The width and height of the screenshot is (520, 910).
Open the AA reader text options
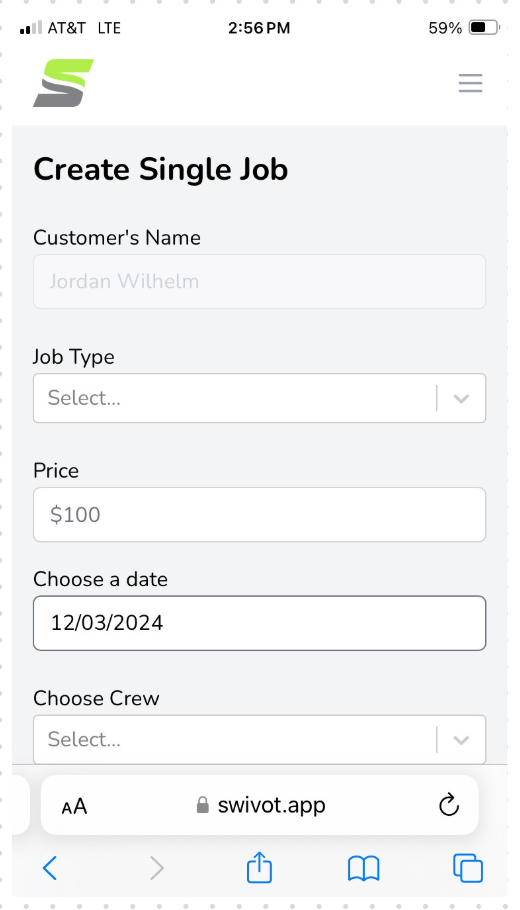point(74,806)
